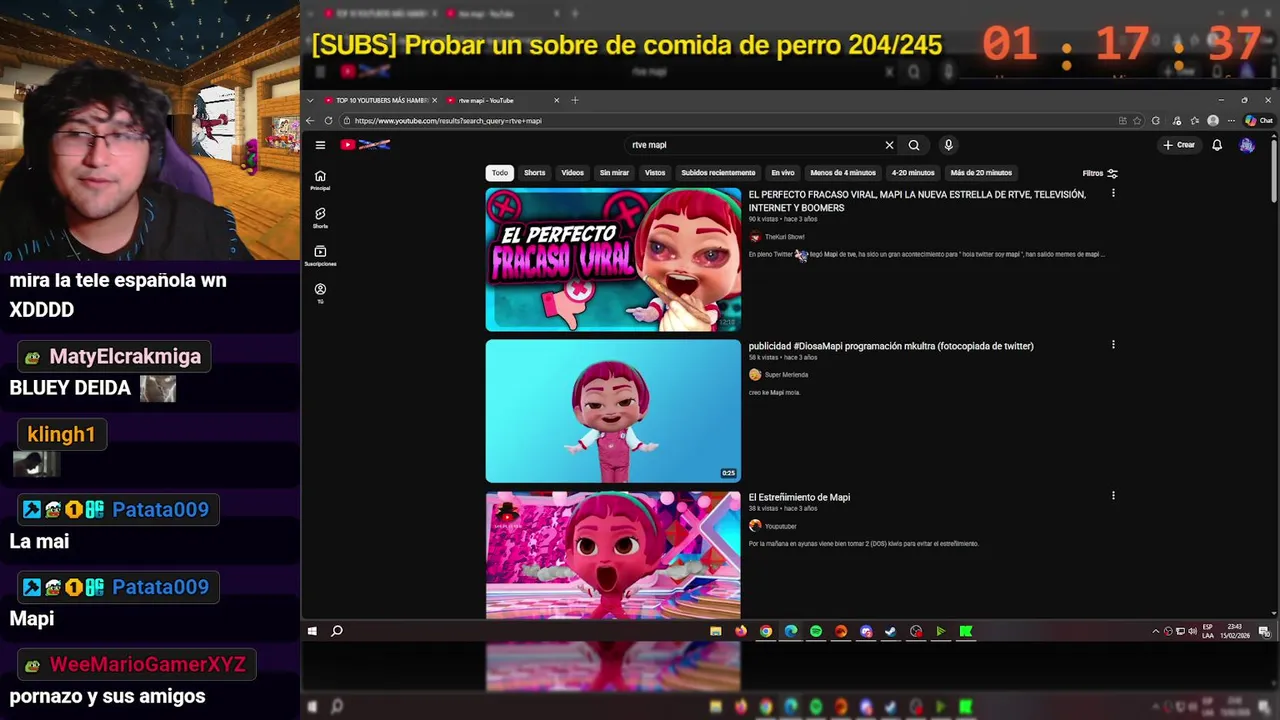Open the Kick app in the taskbar
This screenshot has width=1280, height=720.
pos(966,631)
